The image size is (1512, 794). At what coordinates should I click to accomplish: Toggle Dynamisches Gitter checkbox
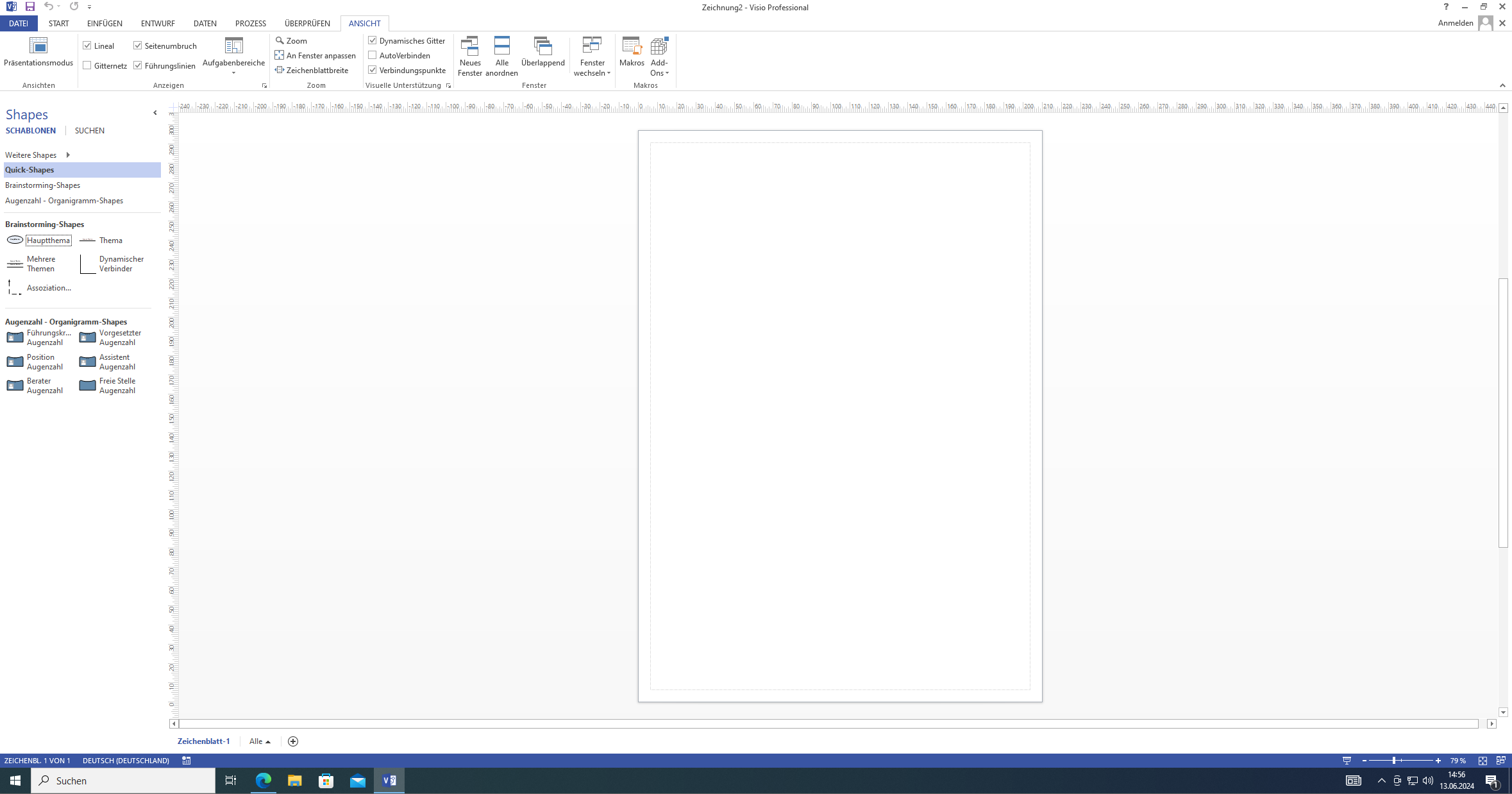372,40
